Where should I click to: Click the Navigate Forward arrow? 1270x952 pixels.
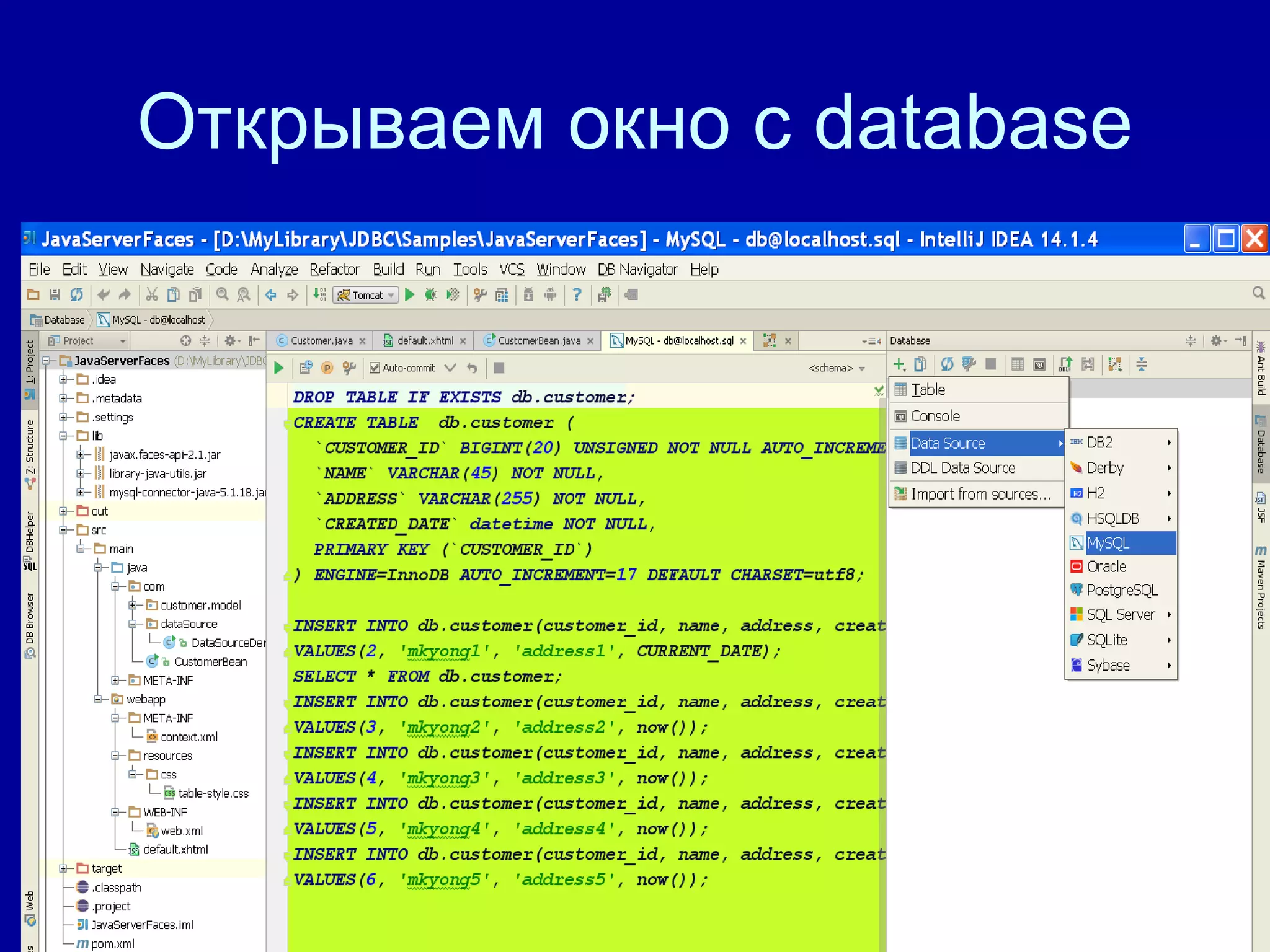coord(293,295)
